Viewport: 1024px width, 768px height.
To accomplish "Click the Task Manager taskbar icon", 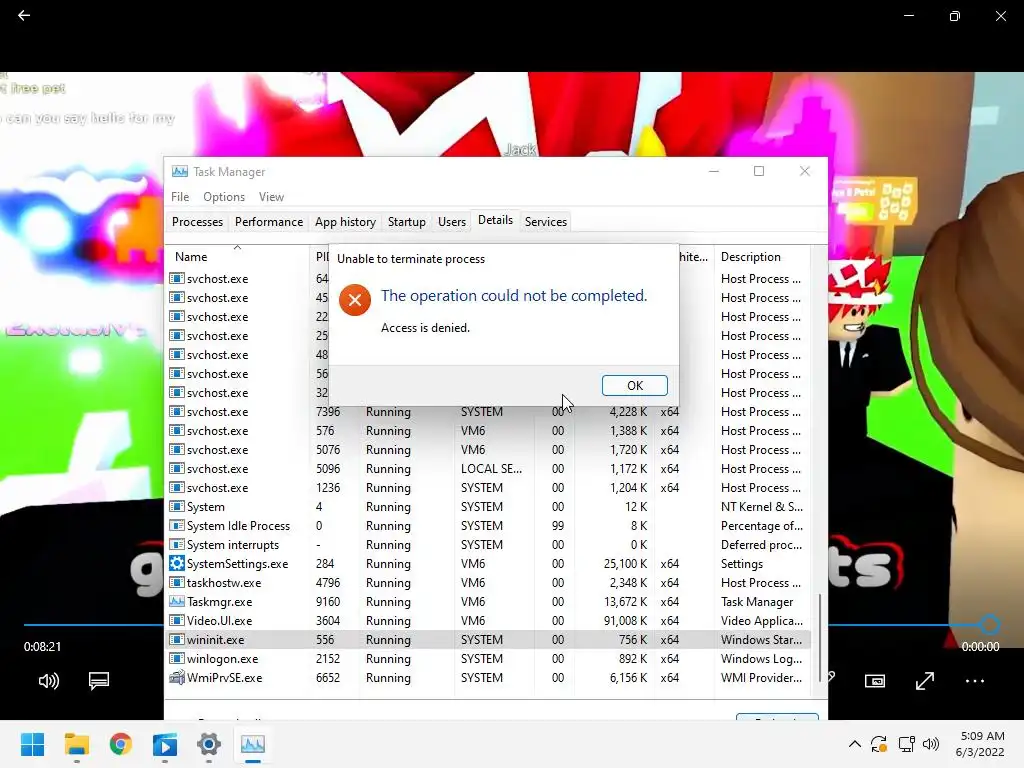I will click(x=253, y=744).
